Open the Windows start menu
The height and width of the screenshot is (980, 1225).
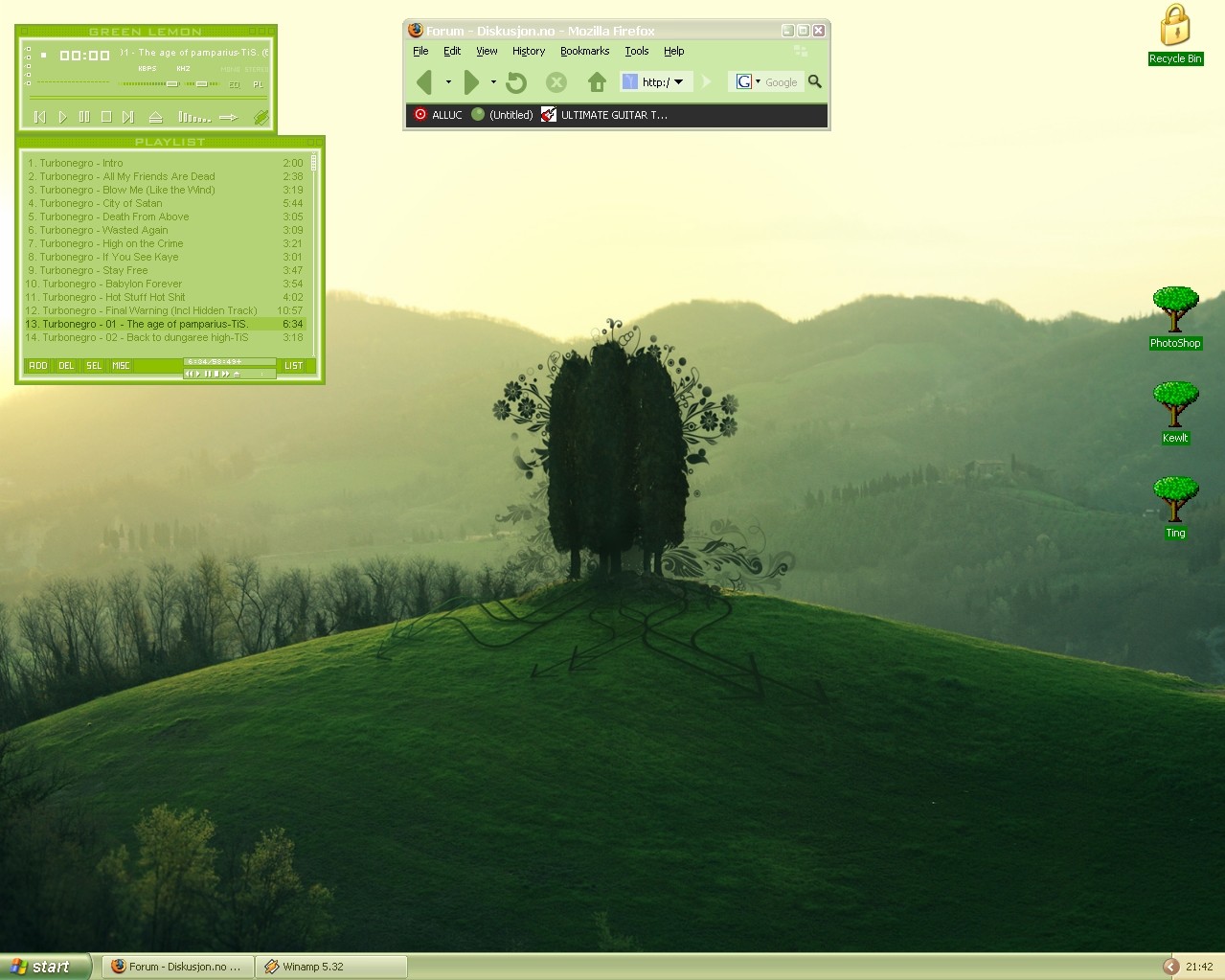click(45, 967)
